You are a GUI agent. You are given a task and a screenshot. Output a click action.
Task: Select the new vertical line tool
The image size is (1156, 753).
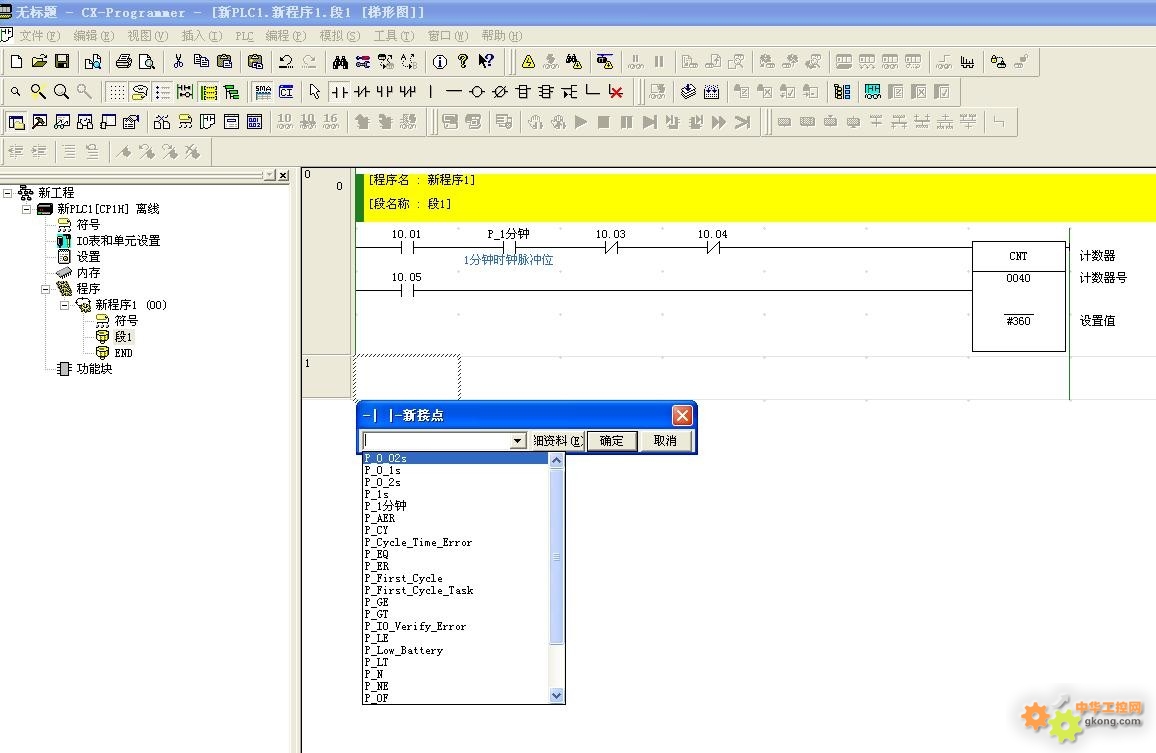(431, 91)
